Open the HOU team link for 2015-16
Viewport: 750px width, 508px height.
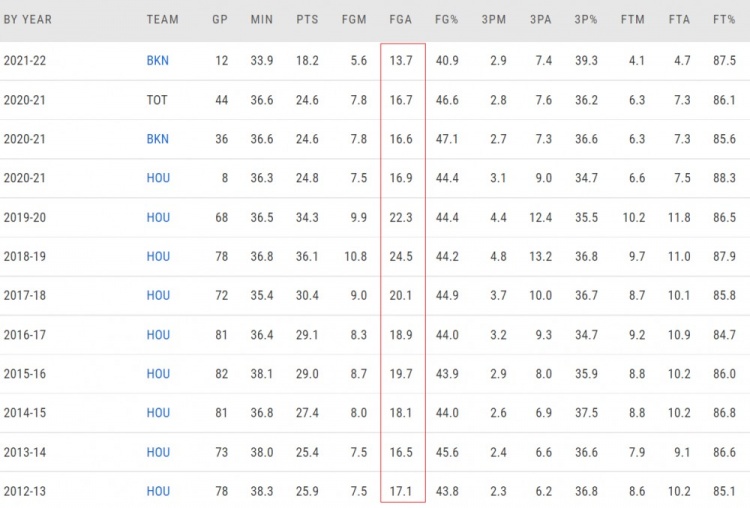coord(158,374)
